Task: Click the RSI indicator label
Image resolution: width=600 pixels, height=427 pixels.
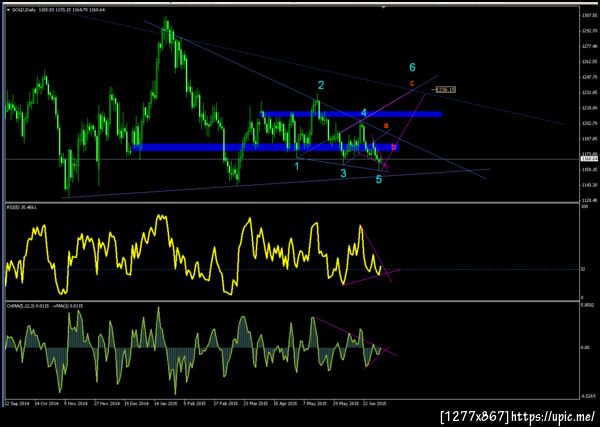Action: coord(21,207)
